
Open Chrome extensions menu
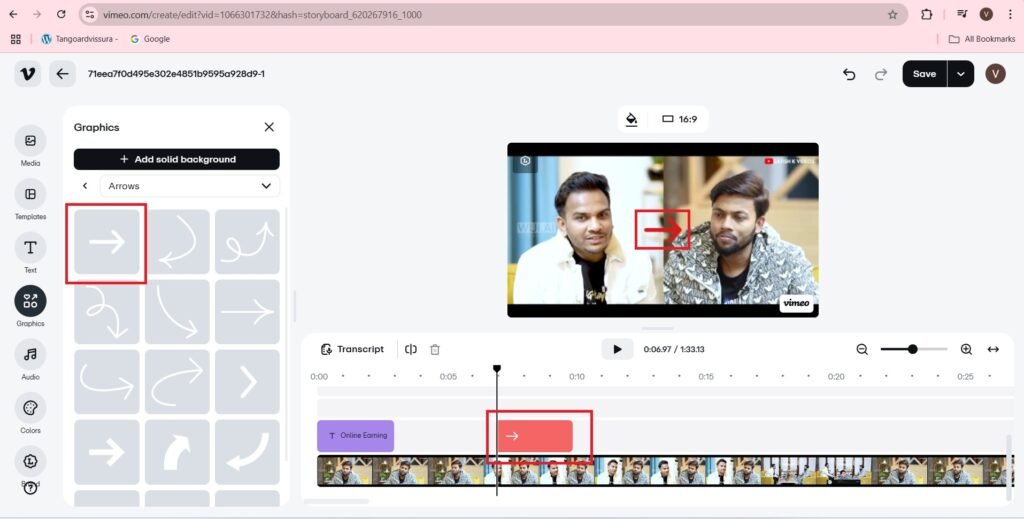pos(926,14)
